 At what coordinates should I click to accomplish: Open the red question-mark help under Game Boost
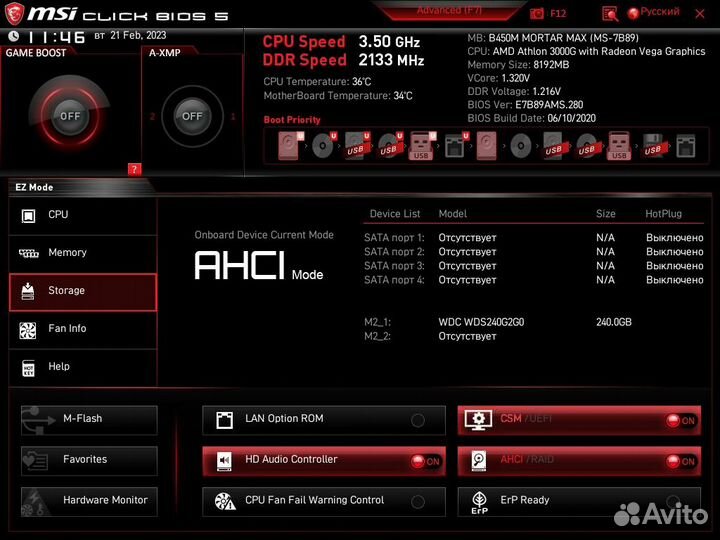point(134,169)
